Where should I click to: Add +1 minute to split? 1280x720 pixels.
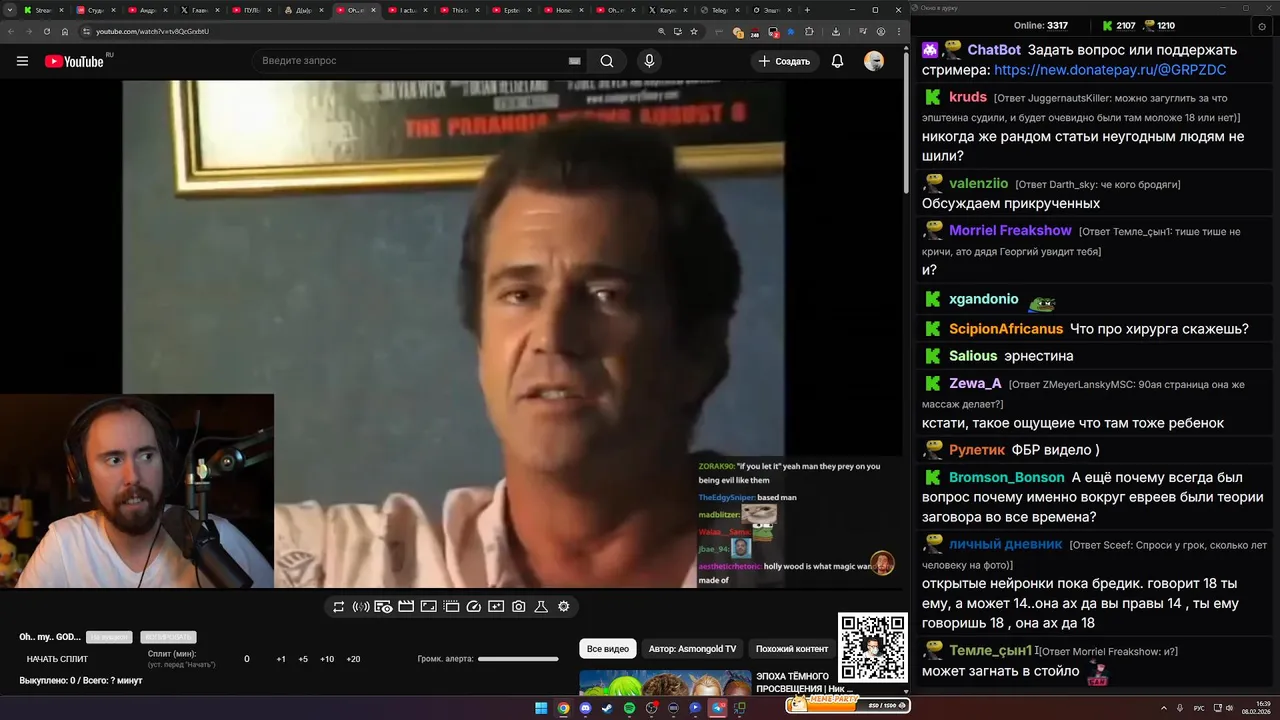pyautogui.click(x=281, y=659)
